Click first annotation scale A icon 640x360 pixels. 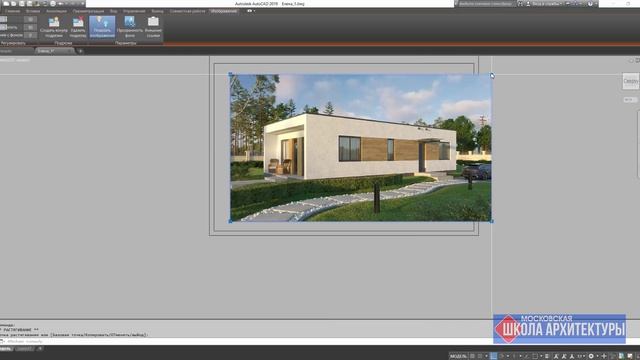(x=556, y=356)
